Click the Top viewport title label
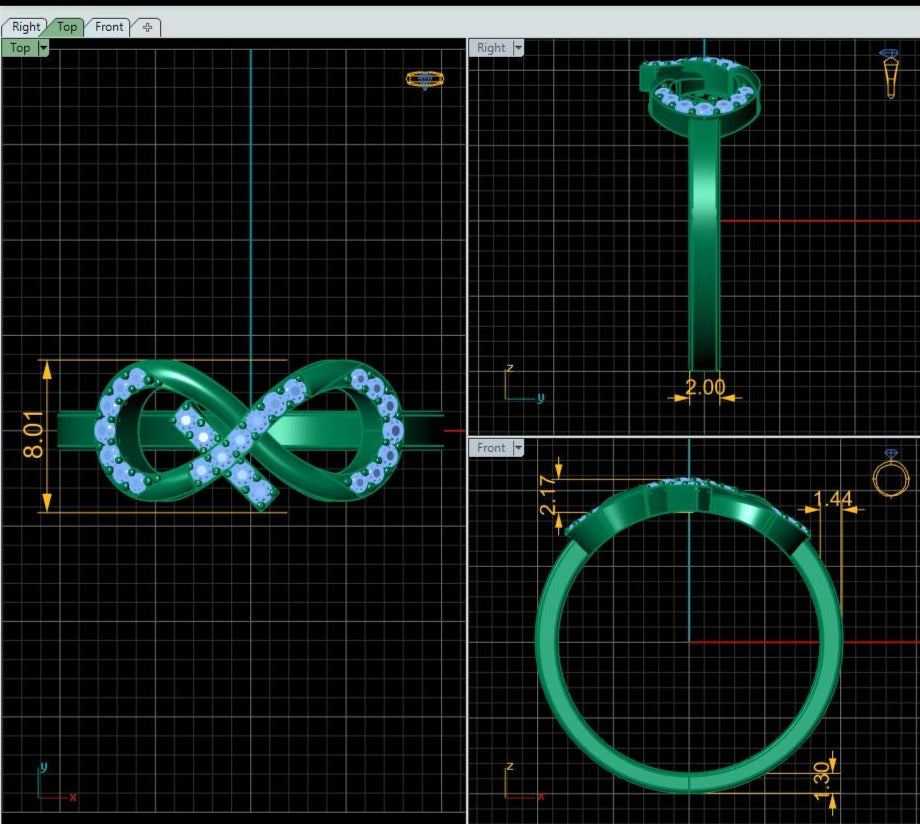Viewport: 920px width, 824px height. point(20,48)
